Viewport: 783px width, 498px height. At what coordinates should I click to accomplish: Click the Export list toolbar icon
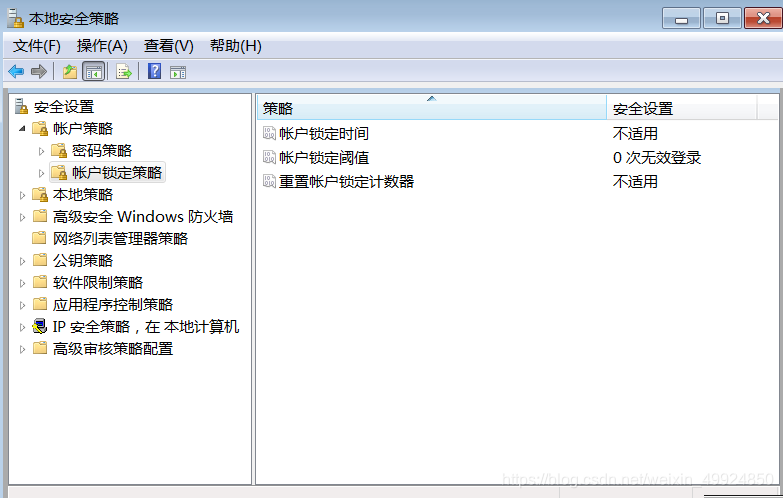click(x=123, y=71)
